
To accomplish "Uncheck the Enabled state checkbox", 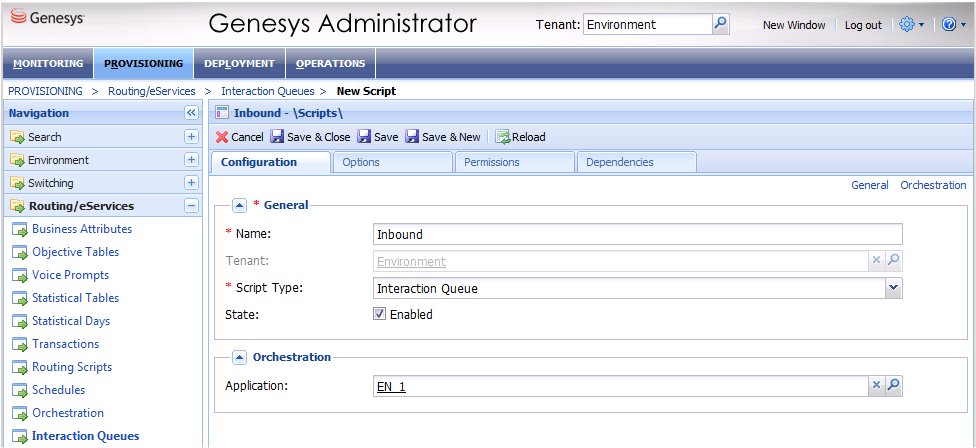I will (379, 314).
